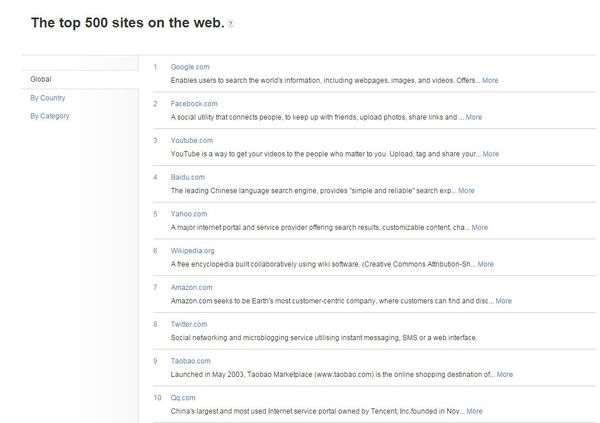
Task: Open the Qq.com site link
Action: (183, 398)
